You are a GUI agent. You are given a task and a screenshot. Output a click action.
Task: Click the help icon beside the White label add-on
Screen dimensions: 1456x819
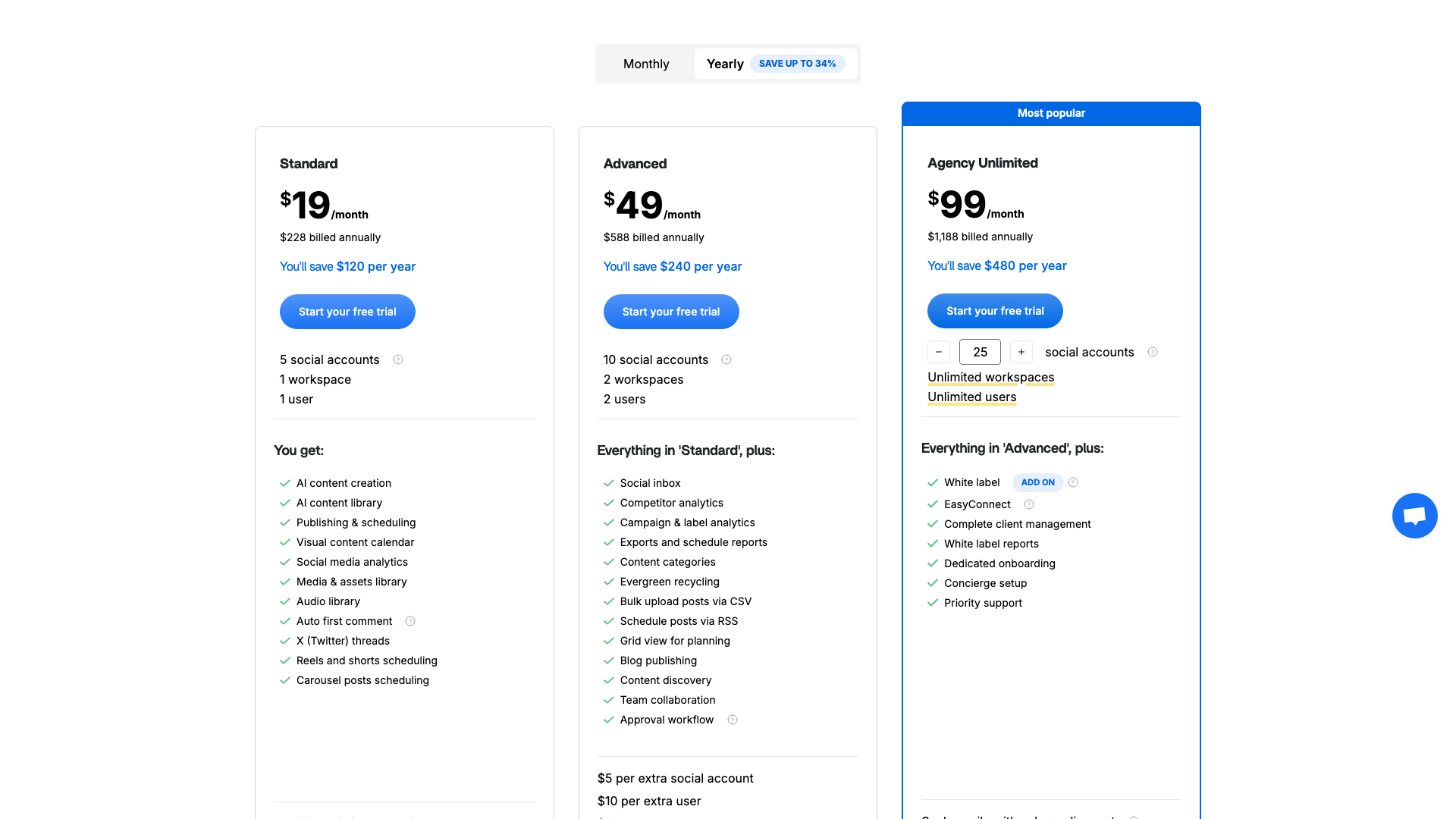click(x=1073, y=482)
